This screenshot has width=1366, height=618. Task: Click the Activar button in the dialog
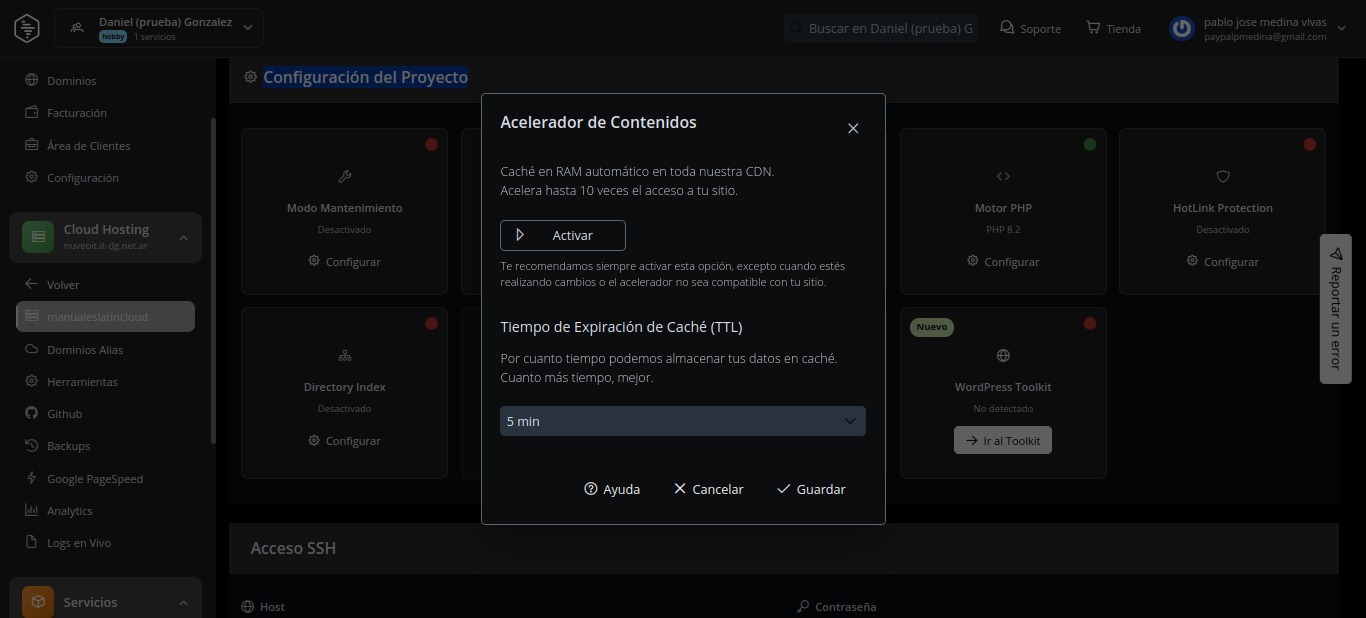click(x=562, y=236)
